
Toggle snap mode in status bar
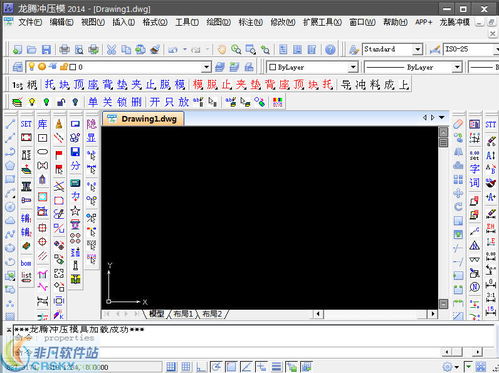click(x=171, y=367)
